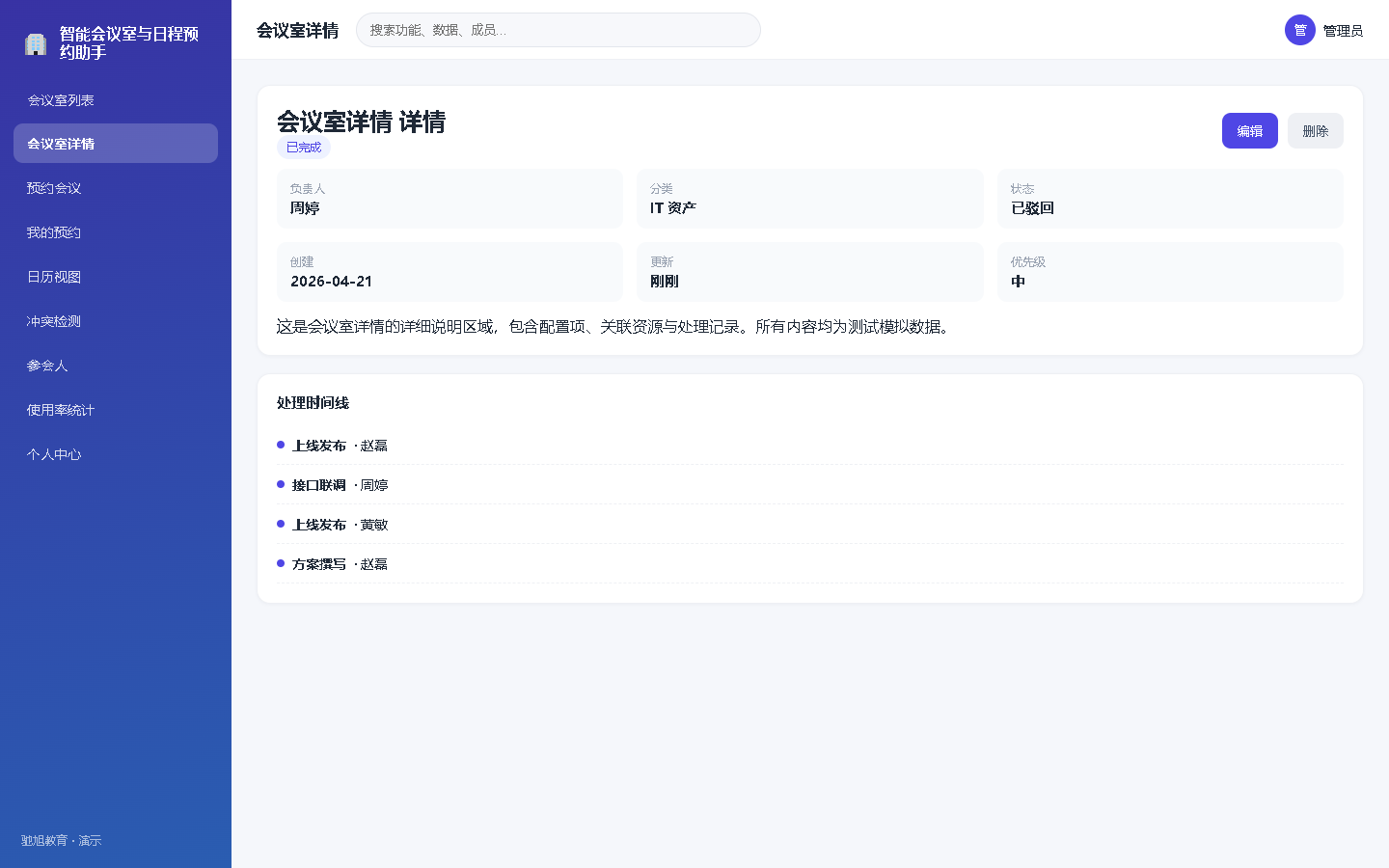
Task: Select timeline entry 方案撰写 · 赵磊
Action: tap(810, 564)
